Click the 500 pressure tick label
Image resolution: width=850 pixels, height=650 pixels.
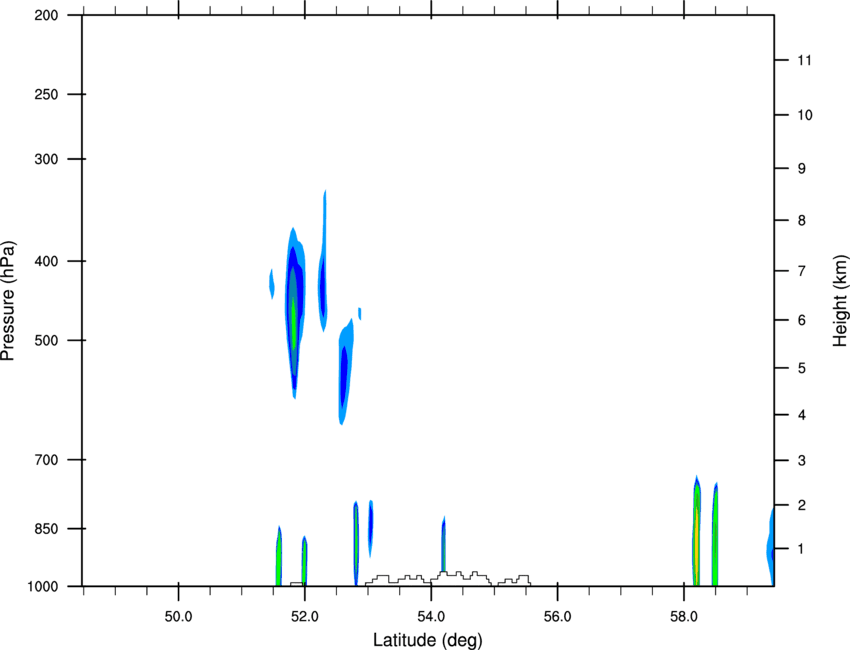(46, 340)
